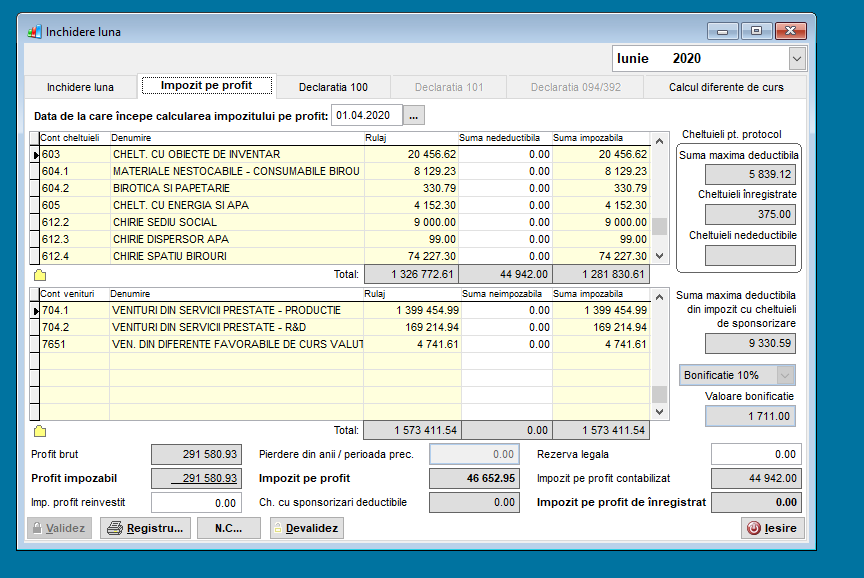
Task: Click the Impozit pe profit de înregistrat value
Action: [756, 503]
